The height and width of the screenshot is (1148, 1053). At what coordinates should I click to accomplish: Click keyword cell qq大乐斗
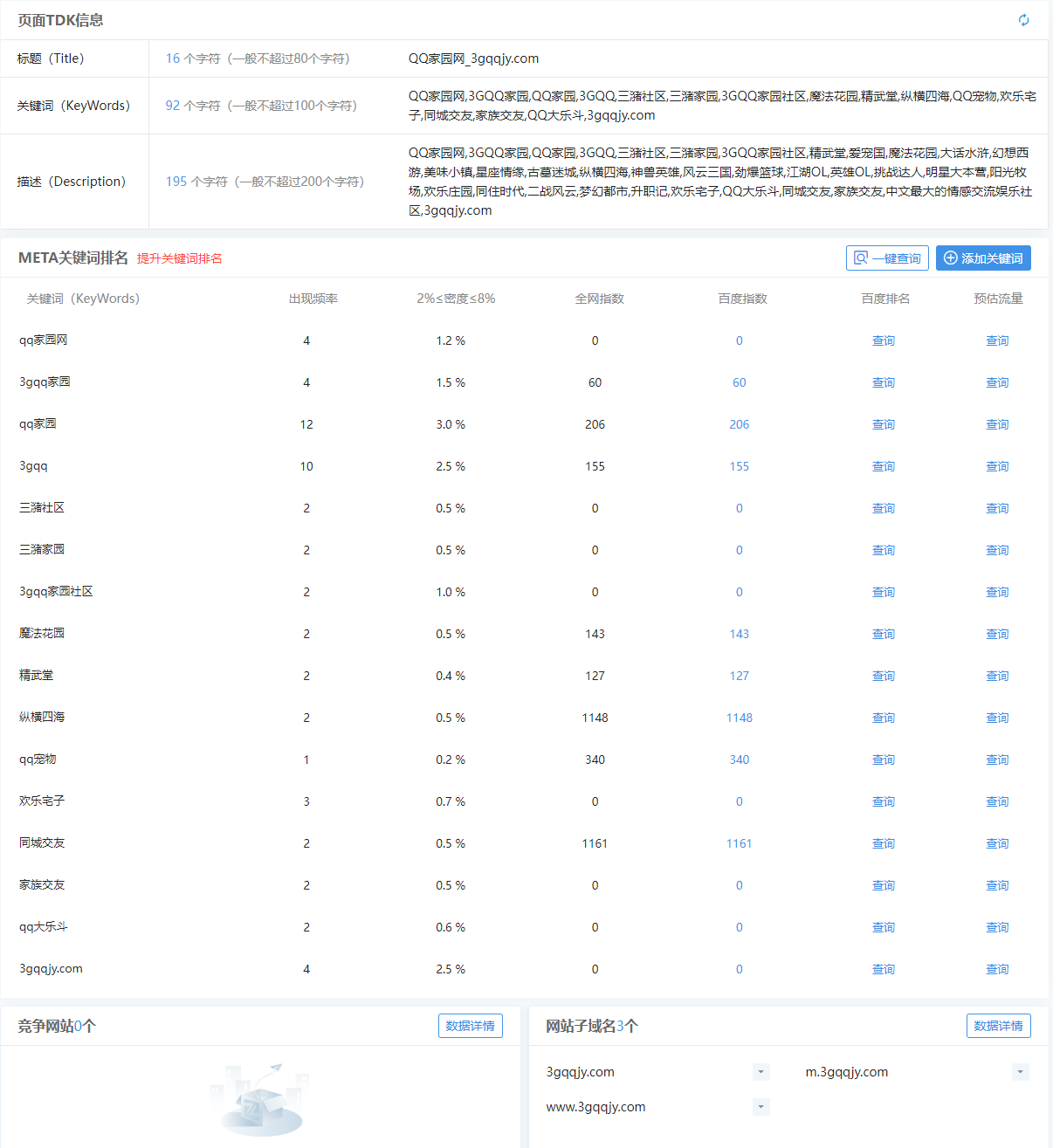(44, 926)
